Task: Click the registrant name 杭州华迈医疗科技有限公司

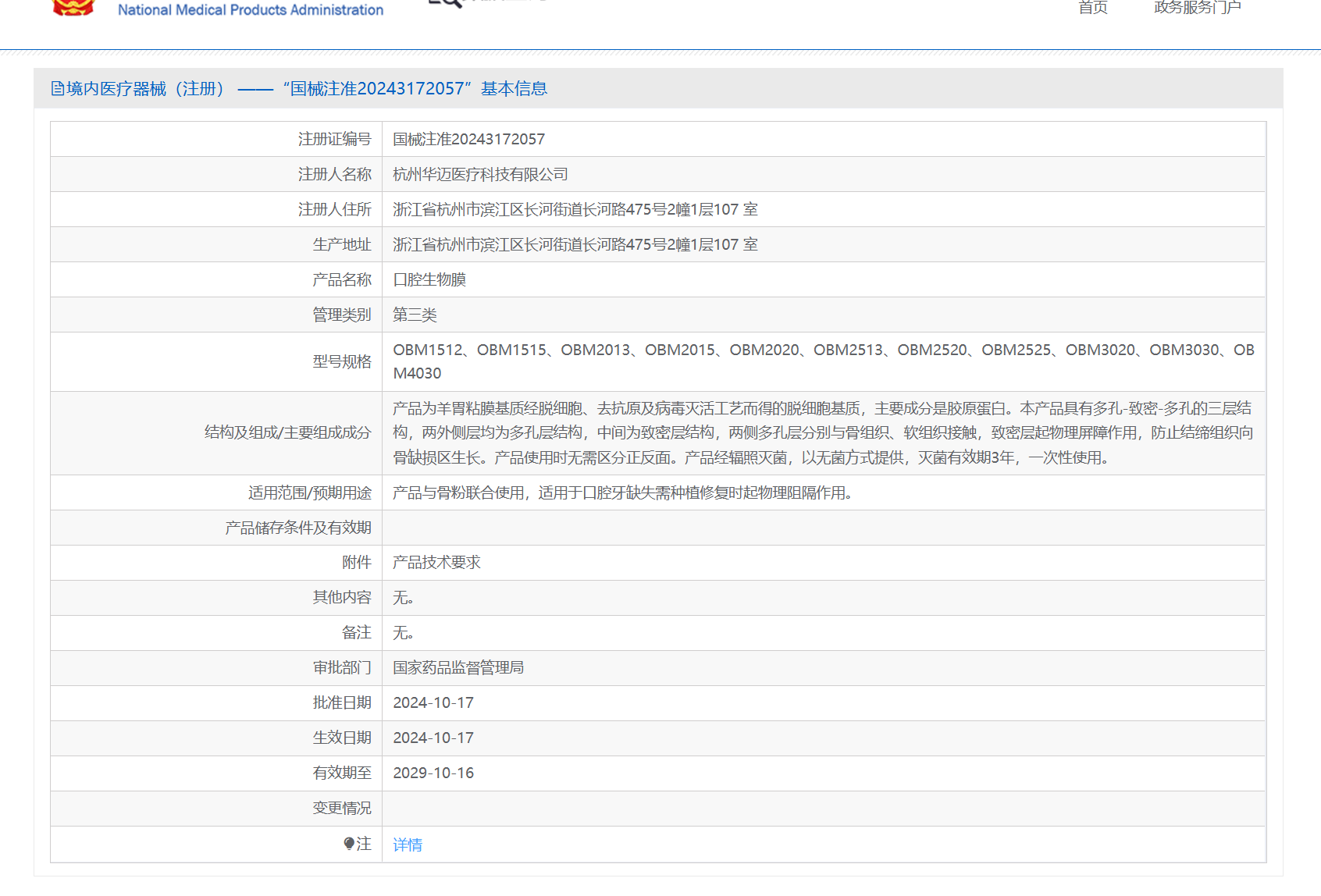Action: [x=480, y=175]
